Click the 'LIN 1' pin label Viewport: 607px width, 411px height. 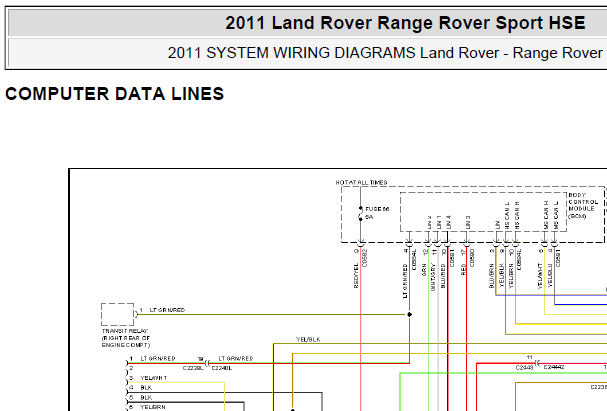439,223
